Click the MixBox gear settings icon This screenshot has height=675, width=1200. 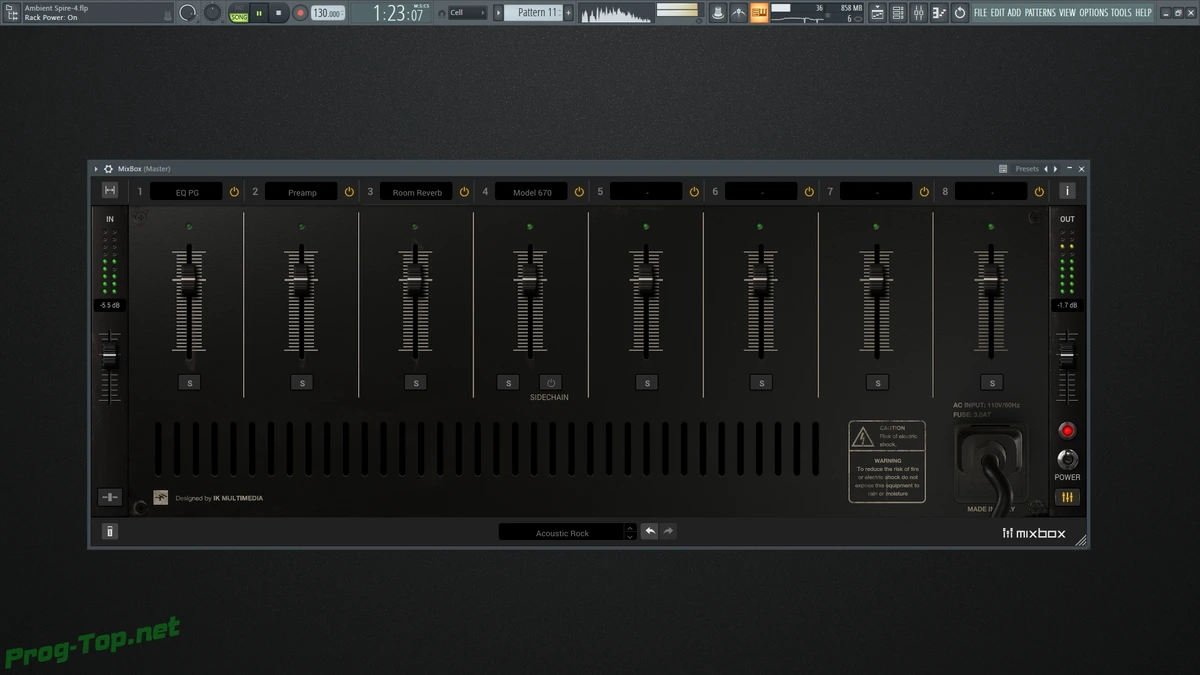pyautogui.click(x=109, y=169)
